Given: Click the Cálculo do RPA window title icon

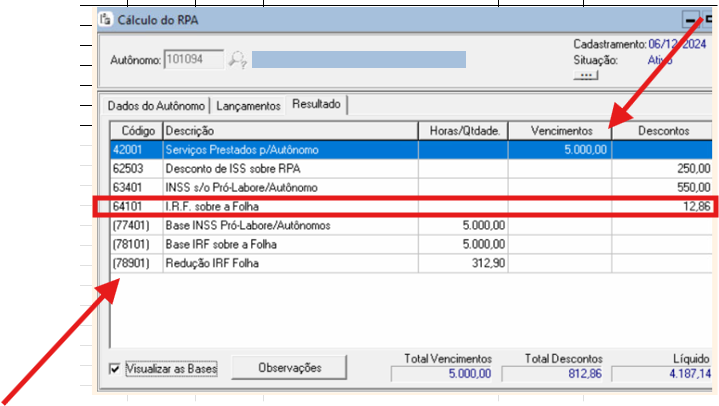Looking at the screenshot, I should pos(107,19).
